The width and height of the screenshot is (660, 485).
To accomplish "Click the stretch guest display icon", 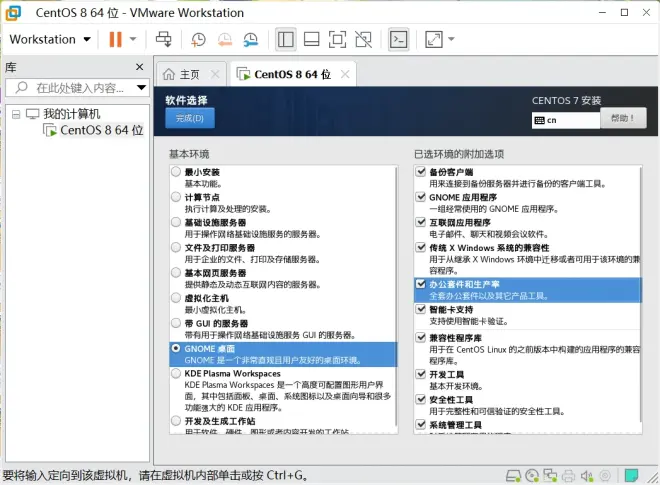I will 434,40.
